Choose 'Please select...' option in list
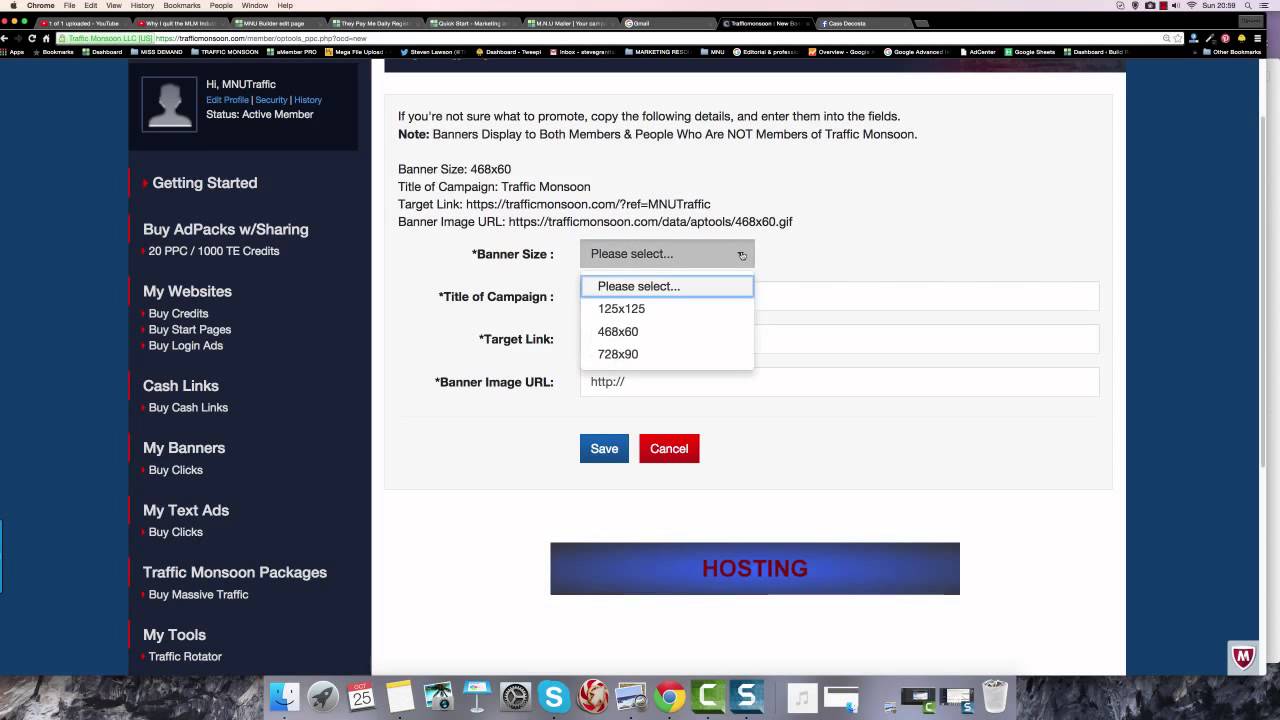The image size is (1280, 720). (x=667, y=286)
